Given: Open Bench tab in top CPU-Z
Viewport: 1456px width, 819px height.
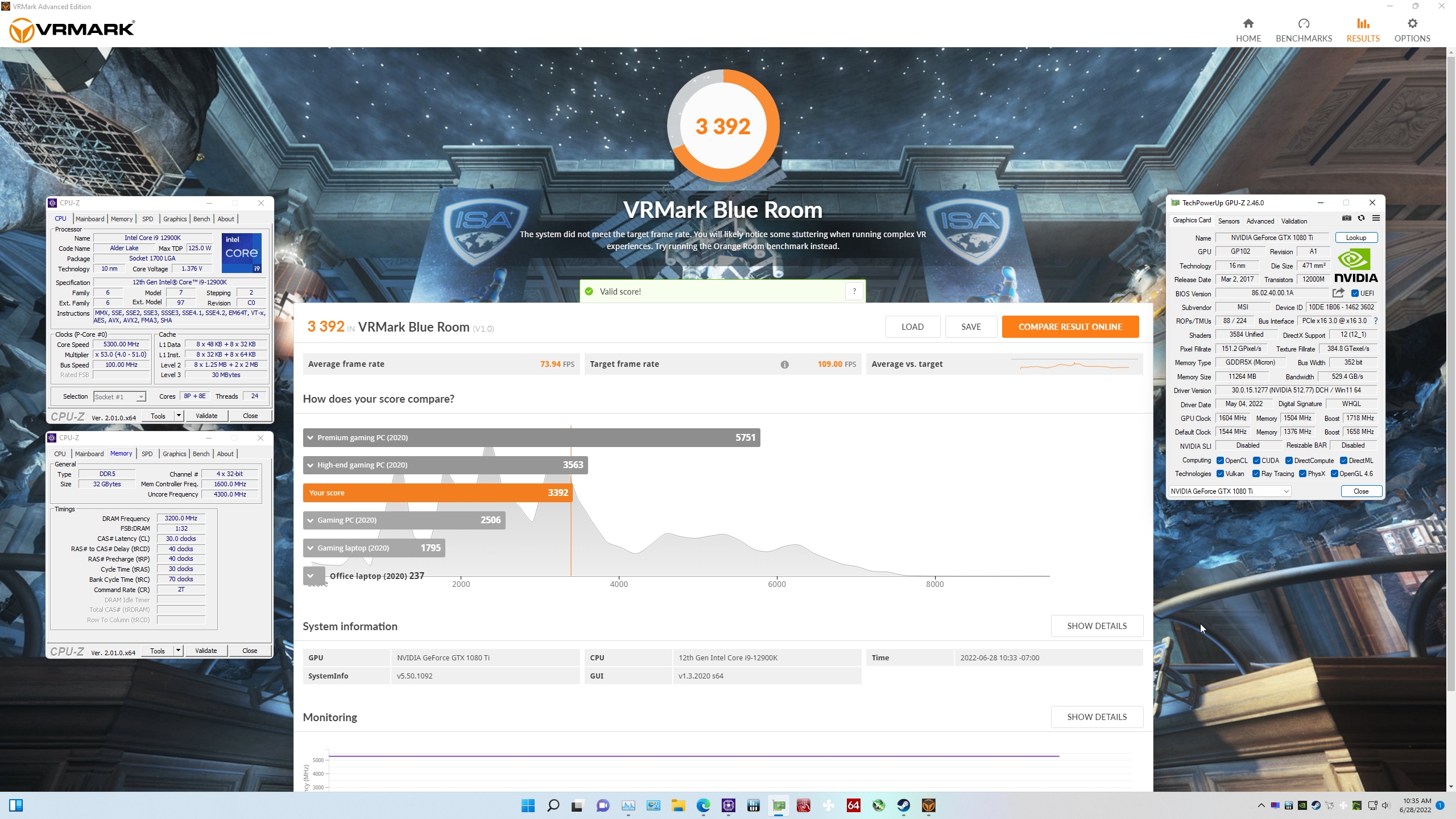Looking at the screenshot, I should (201, 219).
